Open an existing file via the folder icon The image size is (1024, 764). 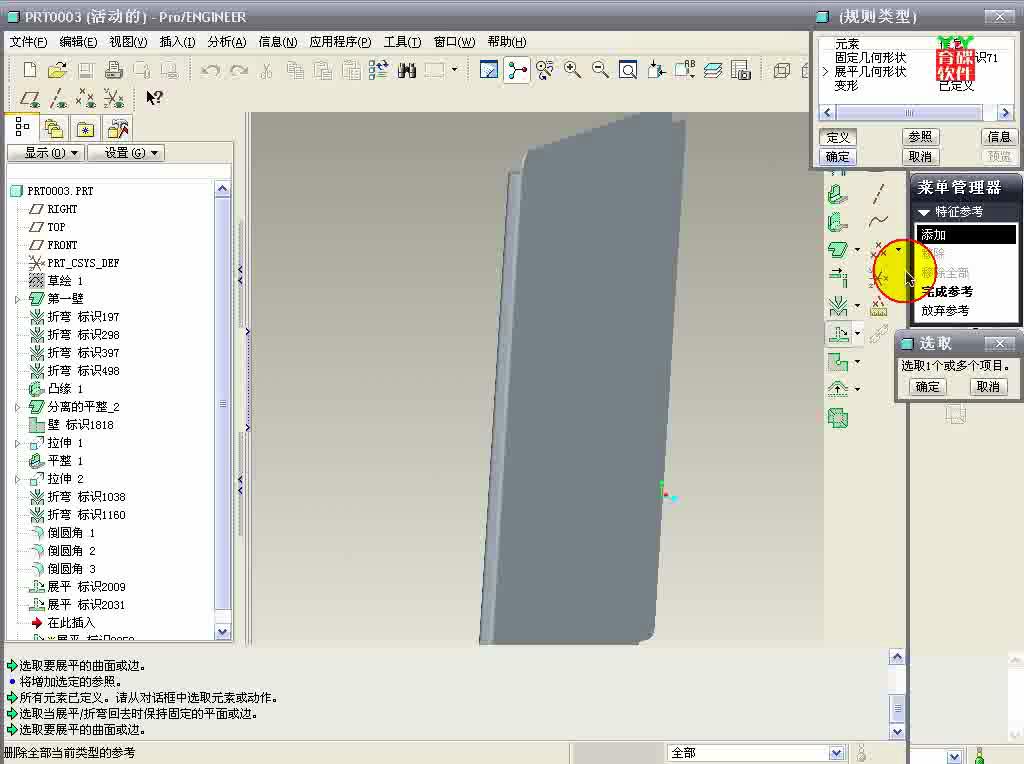pos(57,70)
